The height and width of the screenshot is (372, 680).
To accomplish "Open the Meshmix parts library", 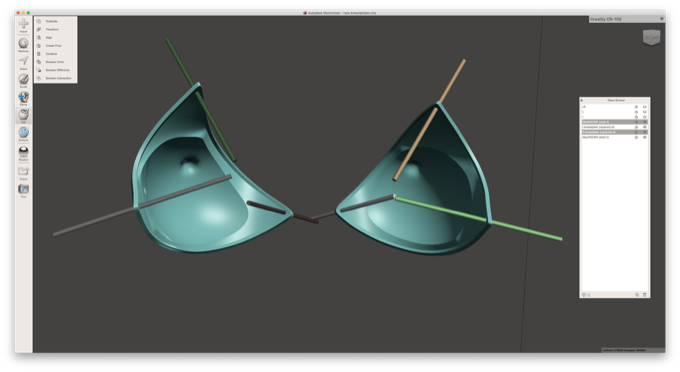I will coord(23,44).
